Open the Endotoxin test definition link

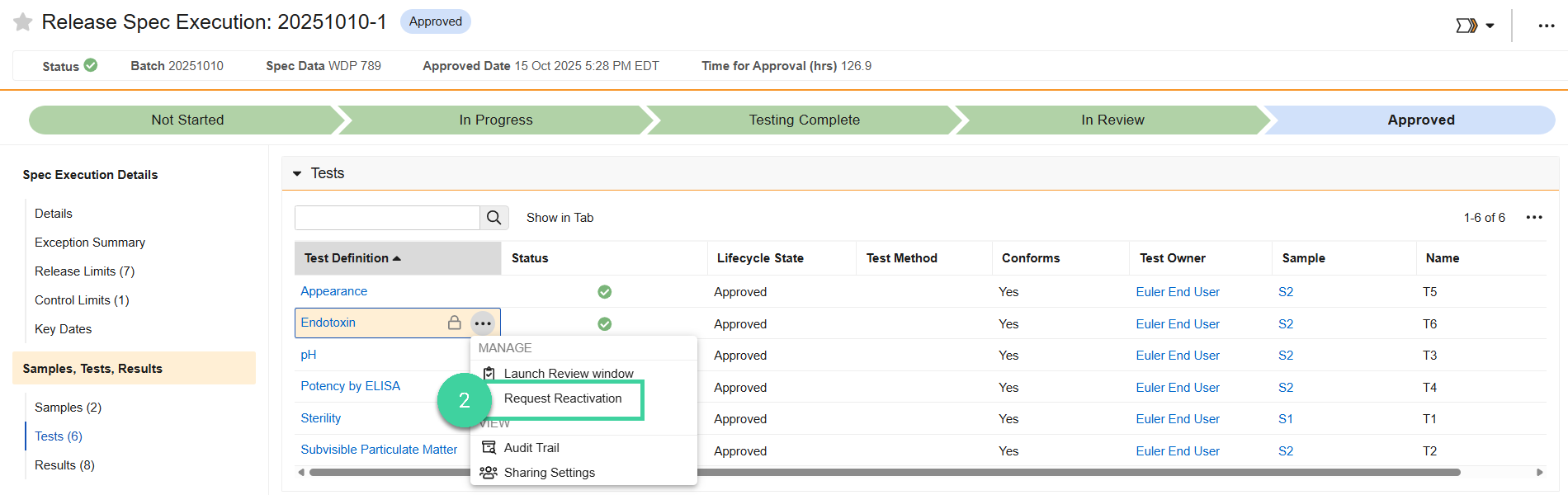pyautogui.click(x=328, y=323)
